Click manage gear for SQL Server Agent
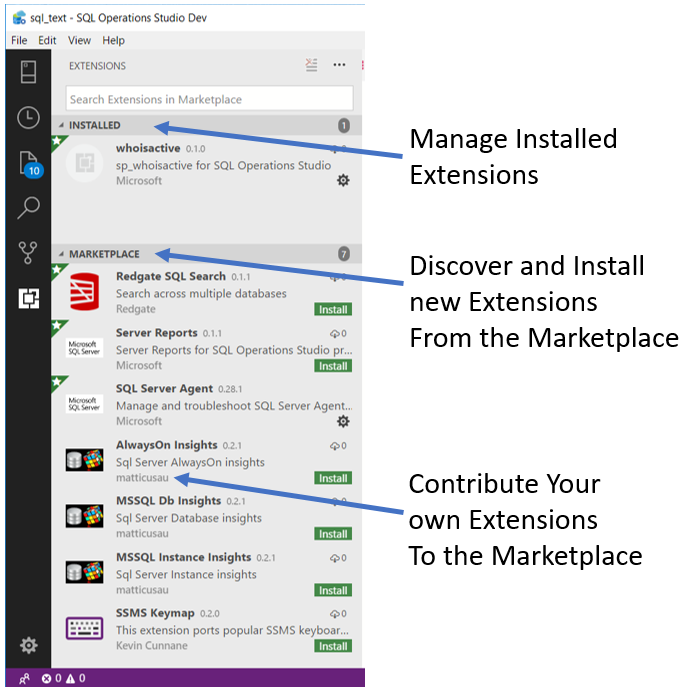This screenshot has width=690, height=693. point(343,422)
